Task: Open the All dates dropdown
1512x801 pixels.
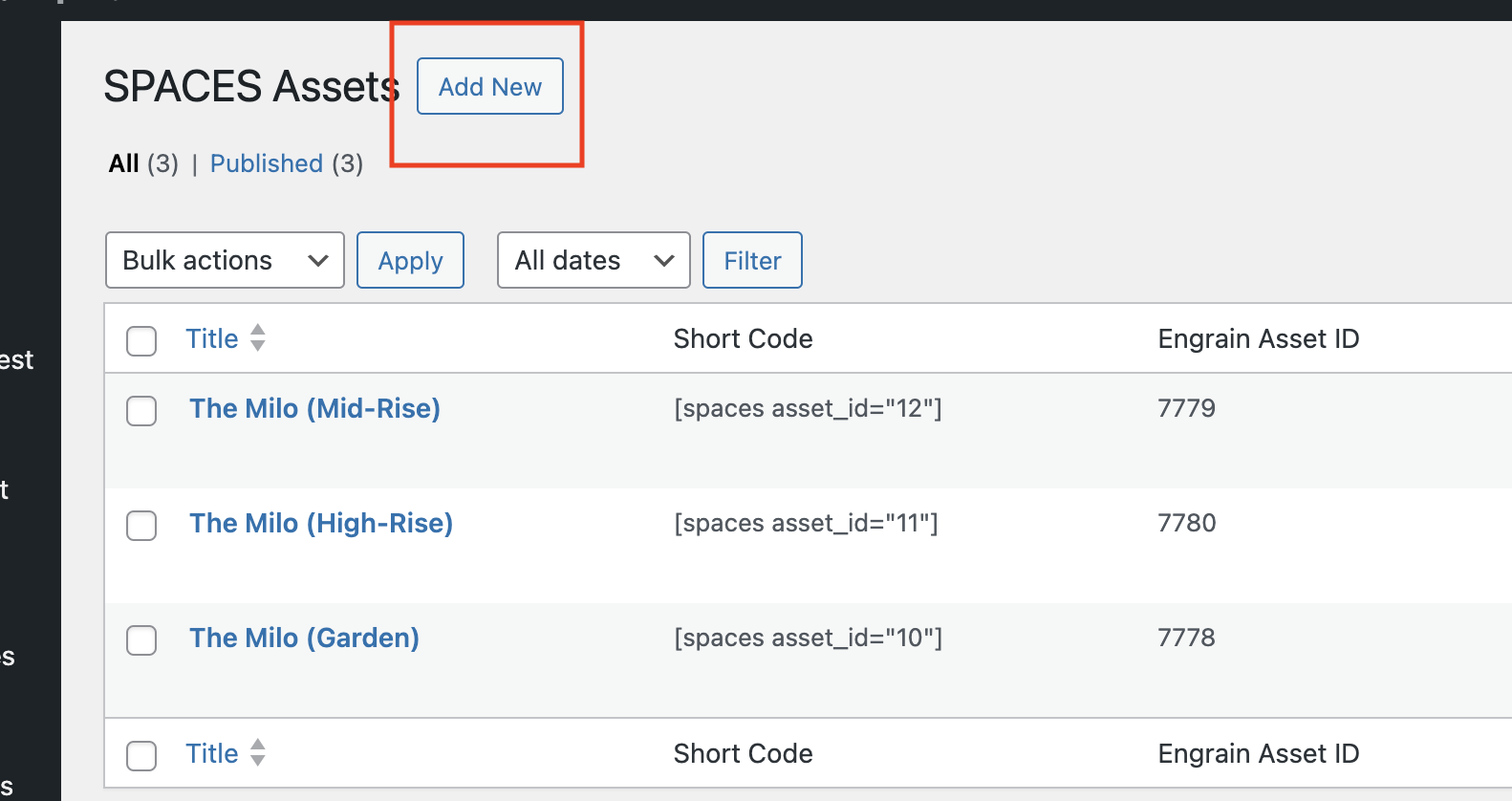Action: pos(594,260)
